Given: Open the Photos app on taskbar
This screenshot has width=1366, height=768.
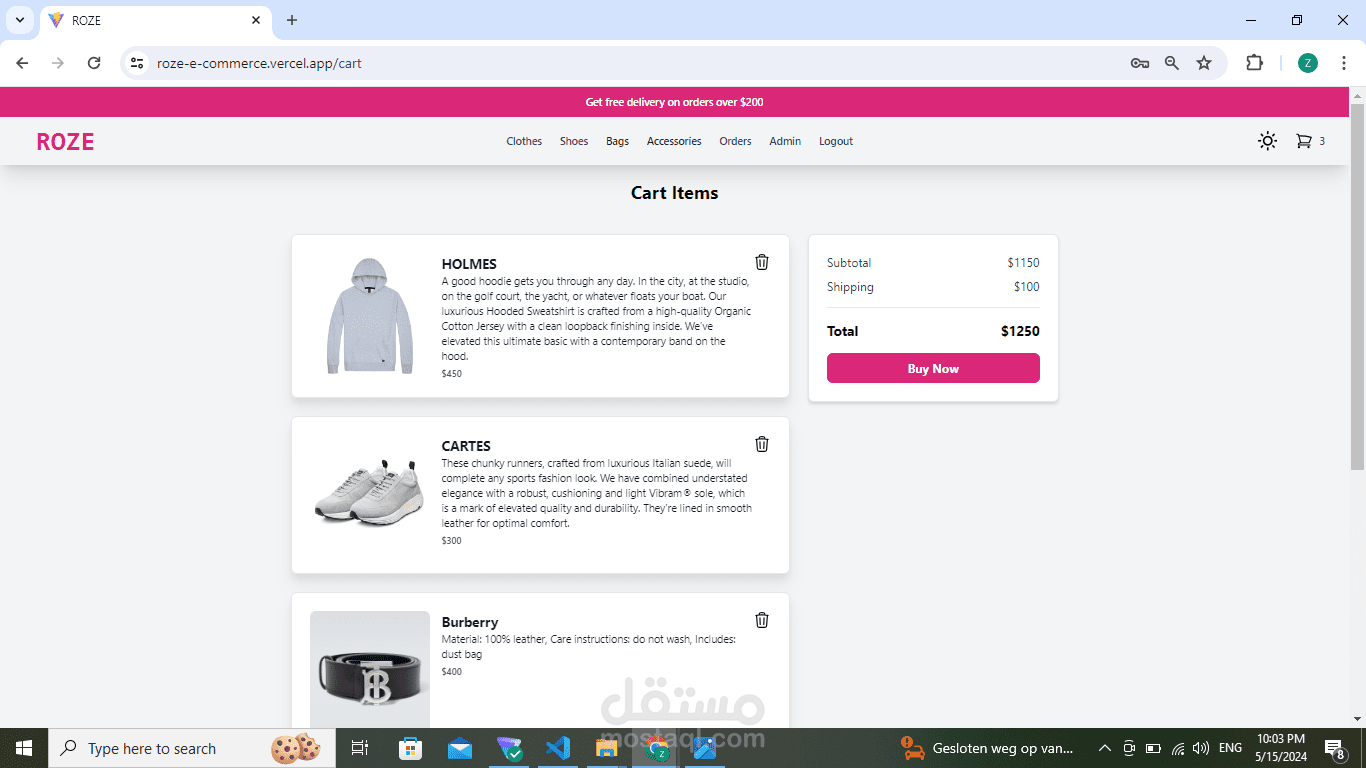Looking at the screenshot, I should tap(705, 748).
